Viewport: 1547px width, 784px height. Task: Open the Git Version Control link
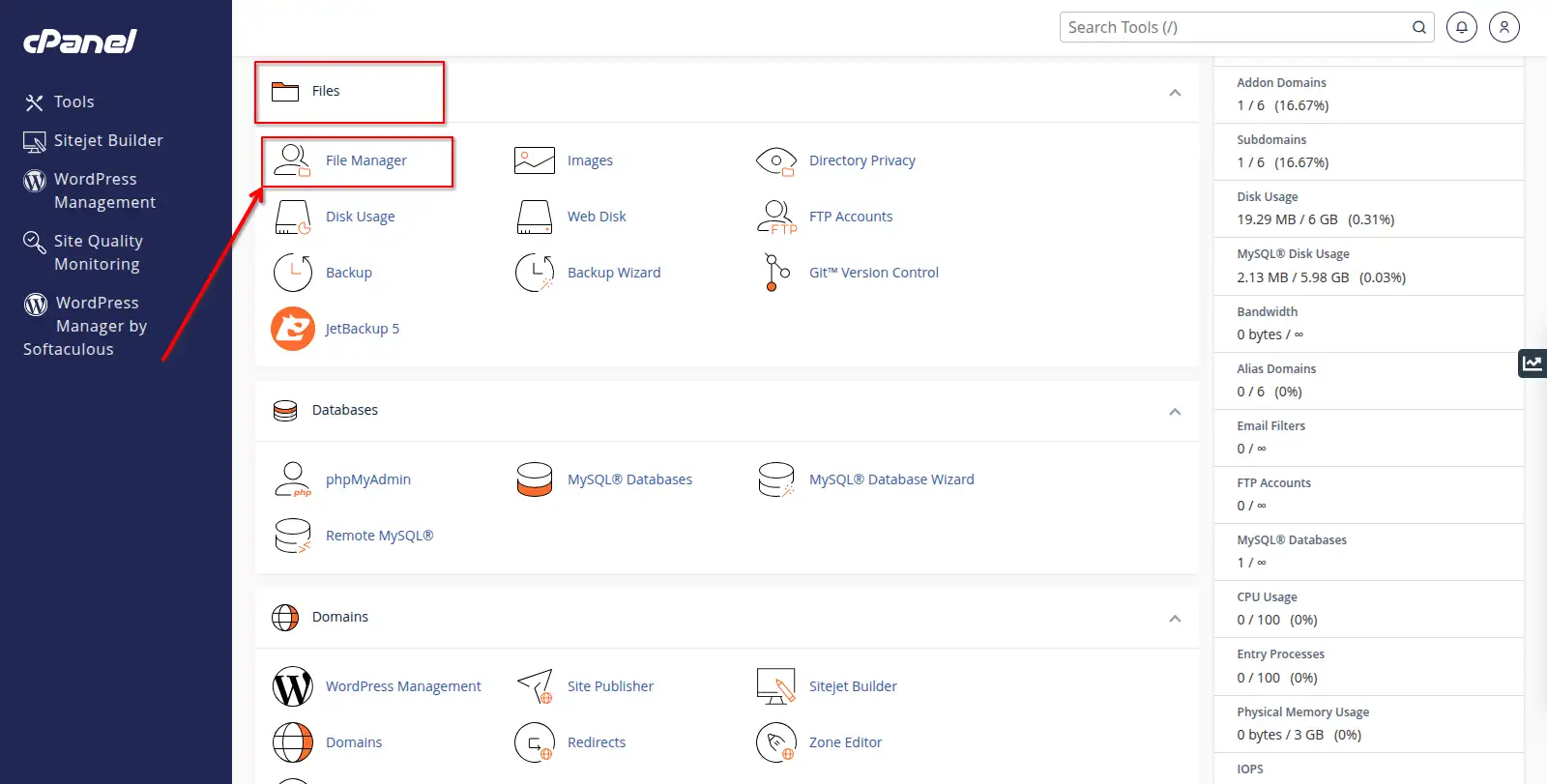click(874, 273)
